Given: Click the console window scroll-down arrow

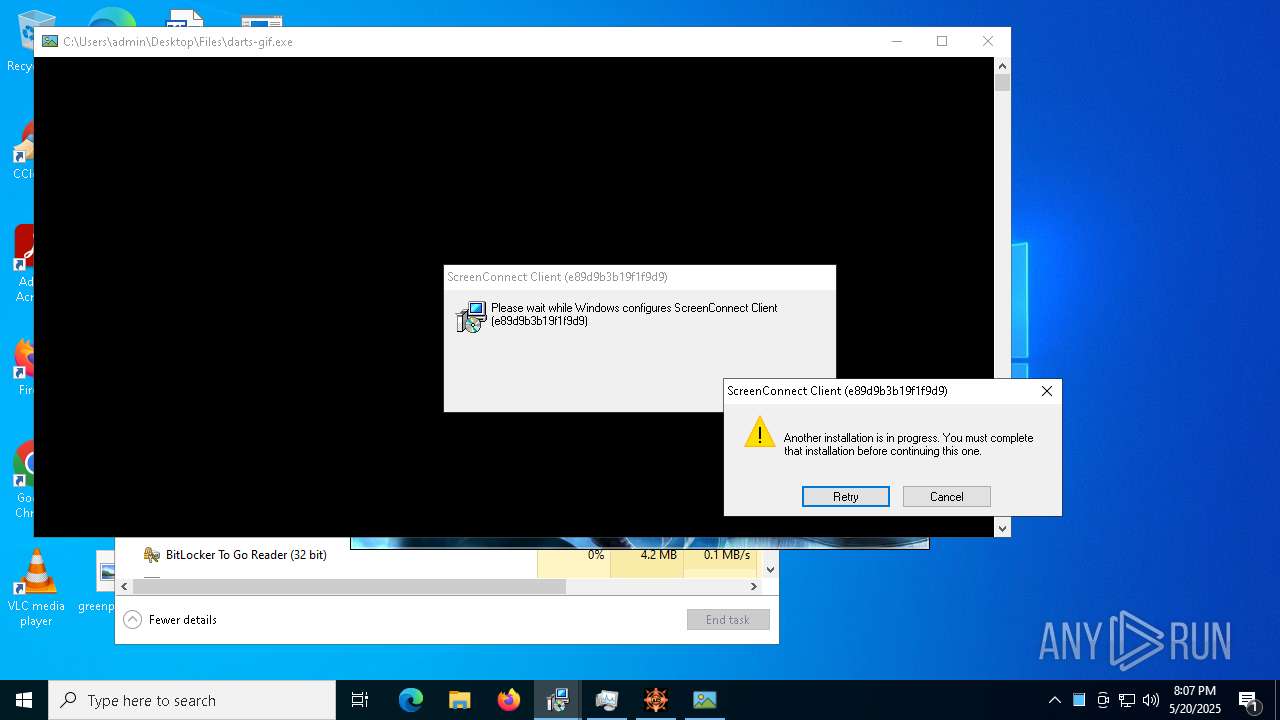Looking at the screenshot, I should [x=1002, y=528].
